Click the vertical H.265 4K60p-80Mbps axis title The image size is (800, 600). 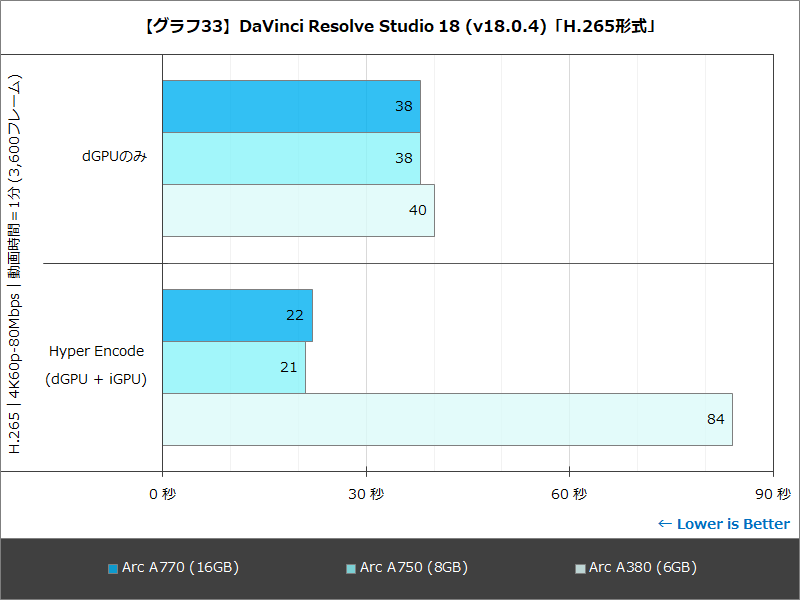tap(15, 264)
